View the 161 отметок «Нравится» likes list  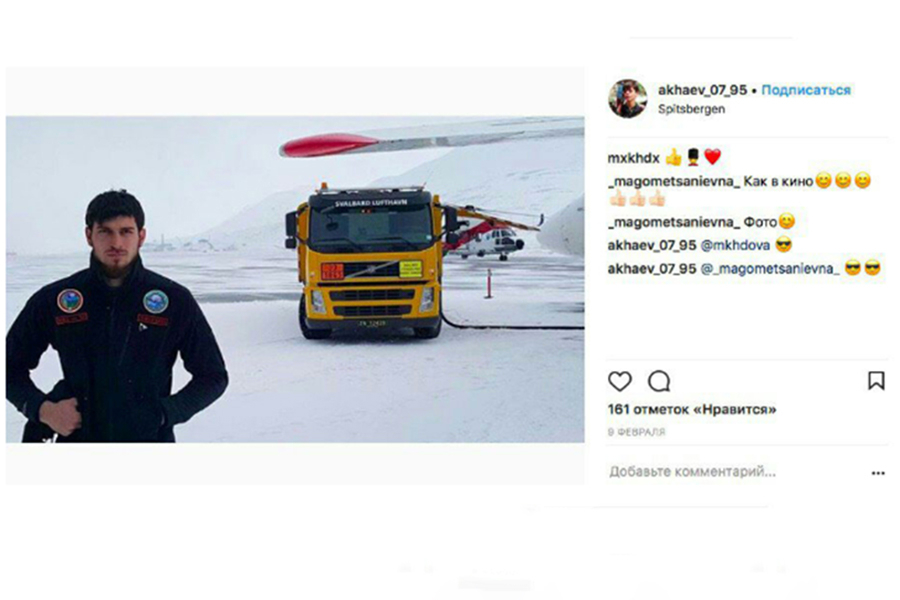point(692,410)
